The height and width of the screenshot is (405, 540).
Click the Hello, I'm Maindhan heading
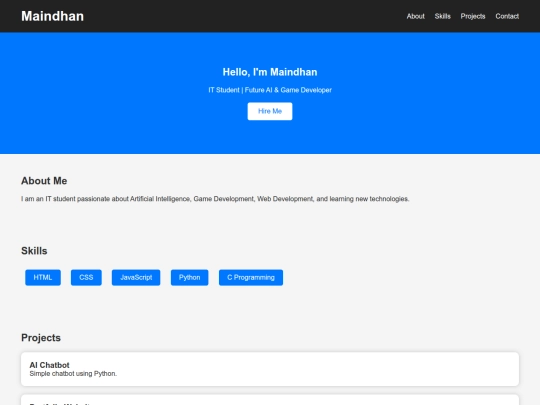click(x=270, y=72)
